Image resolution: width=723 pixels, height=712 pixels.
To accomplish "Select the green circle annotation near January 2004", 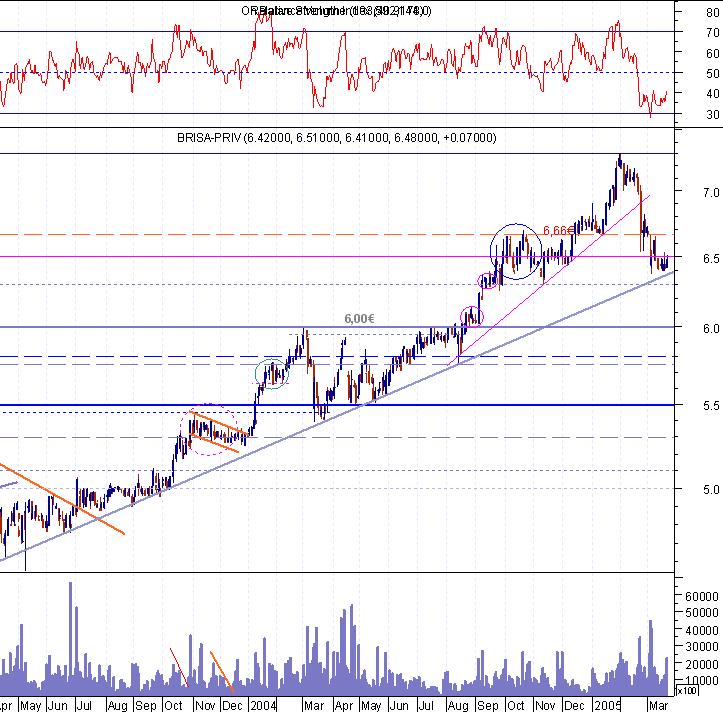I will pos(272,374).
